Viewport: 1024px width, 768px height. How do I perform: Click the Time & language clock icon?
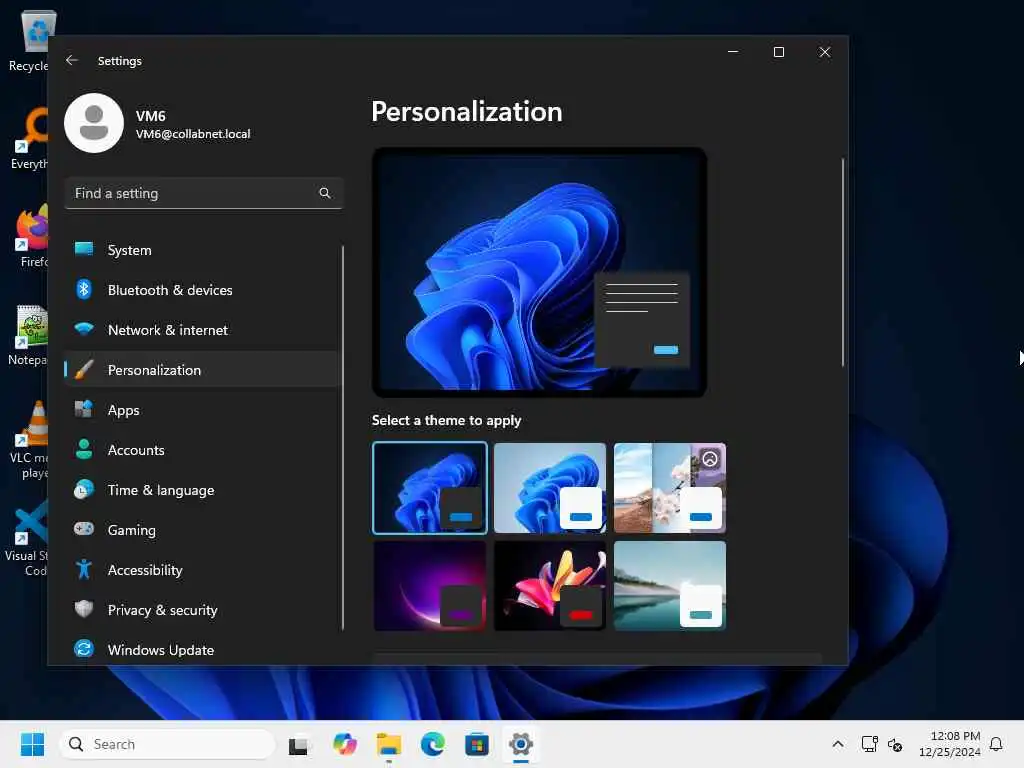tap(84, 490)
